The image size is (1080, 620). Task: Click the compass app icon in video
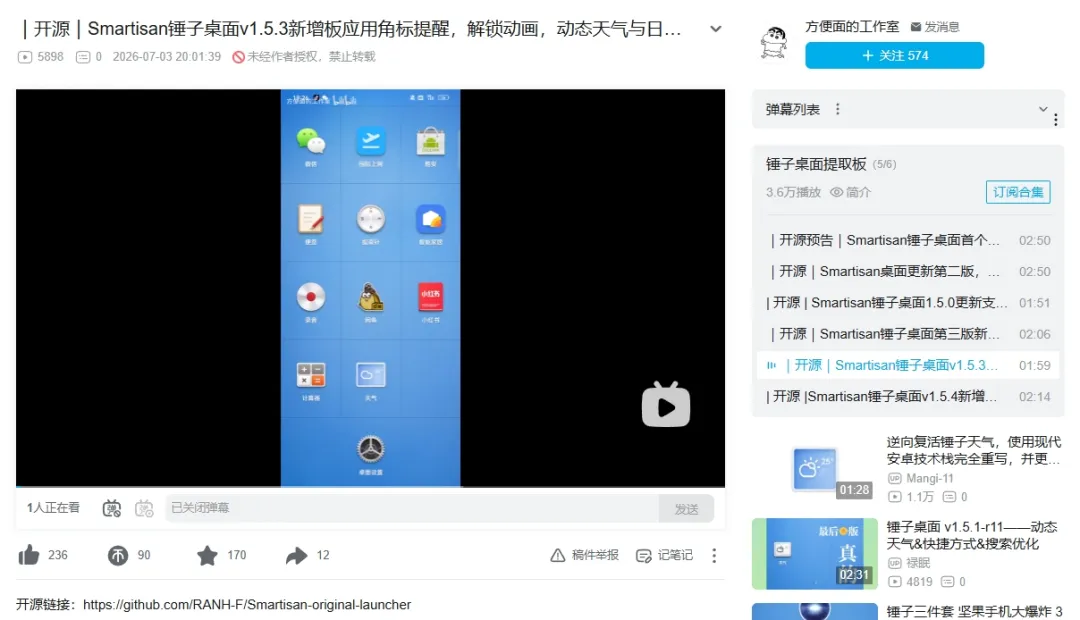pos(371,220)
